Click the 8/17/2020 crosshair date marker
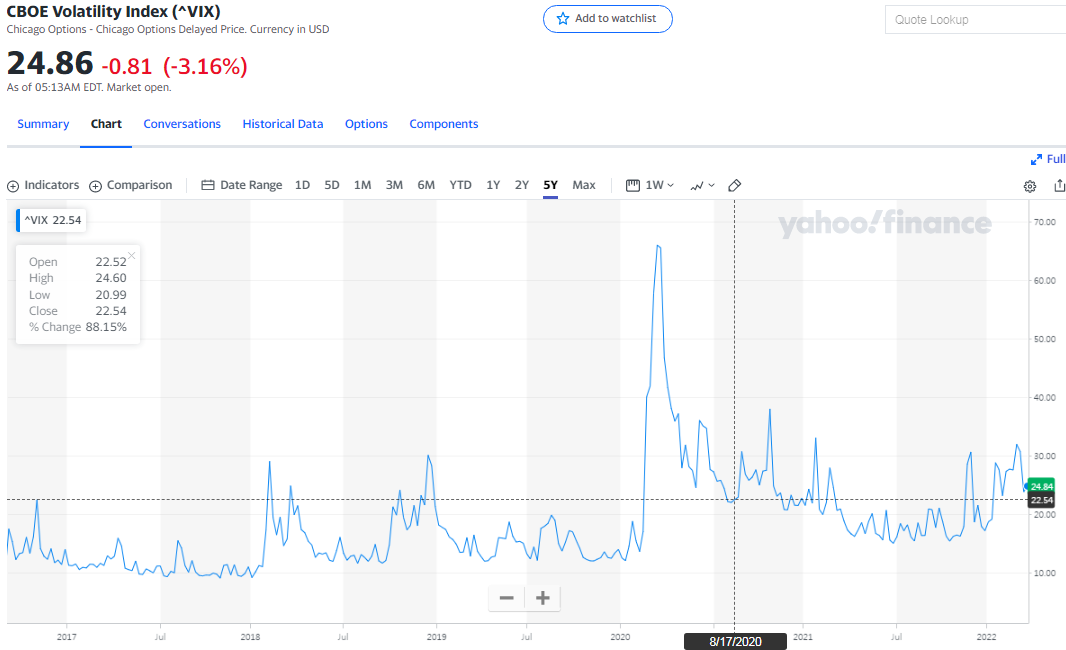This screenshot has width=1066, height=650. coord(735,641)
